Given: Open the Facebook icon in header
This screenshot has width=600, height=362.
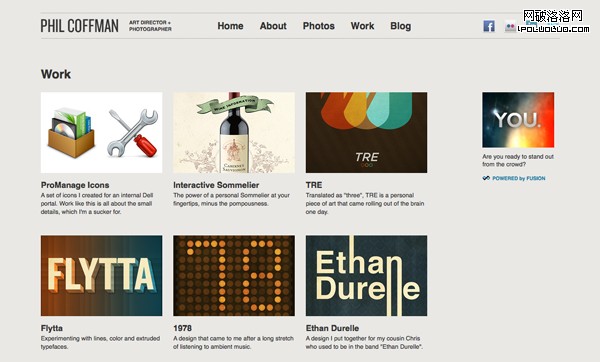Looking at the screenshot, I should tap(489, 26).
